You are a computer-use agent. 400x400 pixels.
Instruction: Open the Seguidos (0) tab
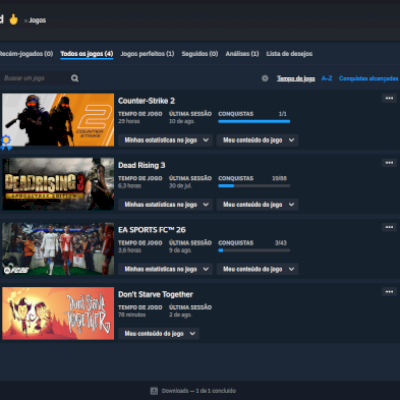[x=200, y=54]
